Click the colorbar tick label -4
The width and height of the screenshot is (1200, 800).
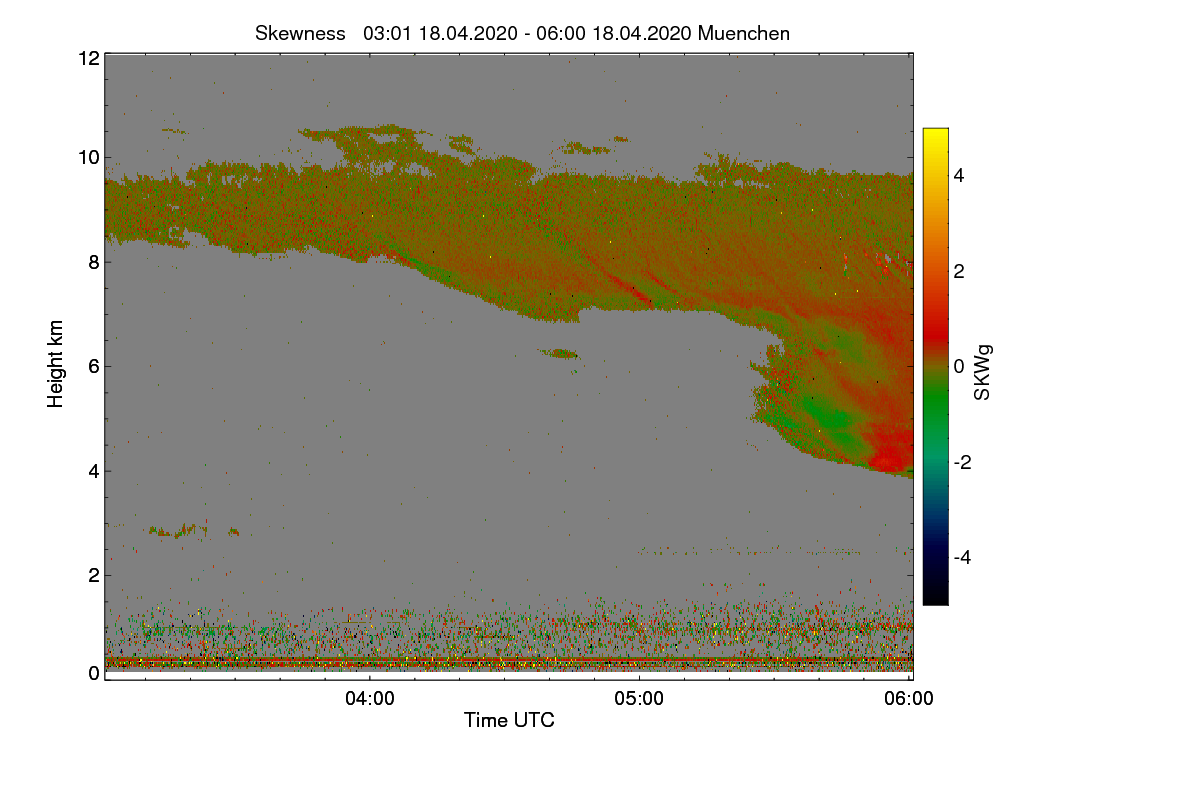pyautogui.click(x=962, y=557)
